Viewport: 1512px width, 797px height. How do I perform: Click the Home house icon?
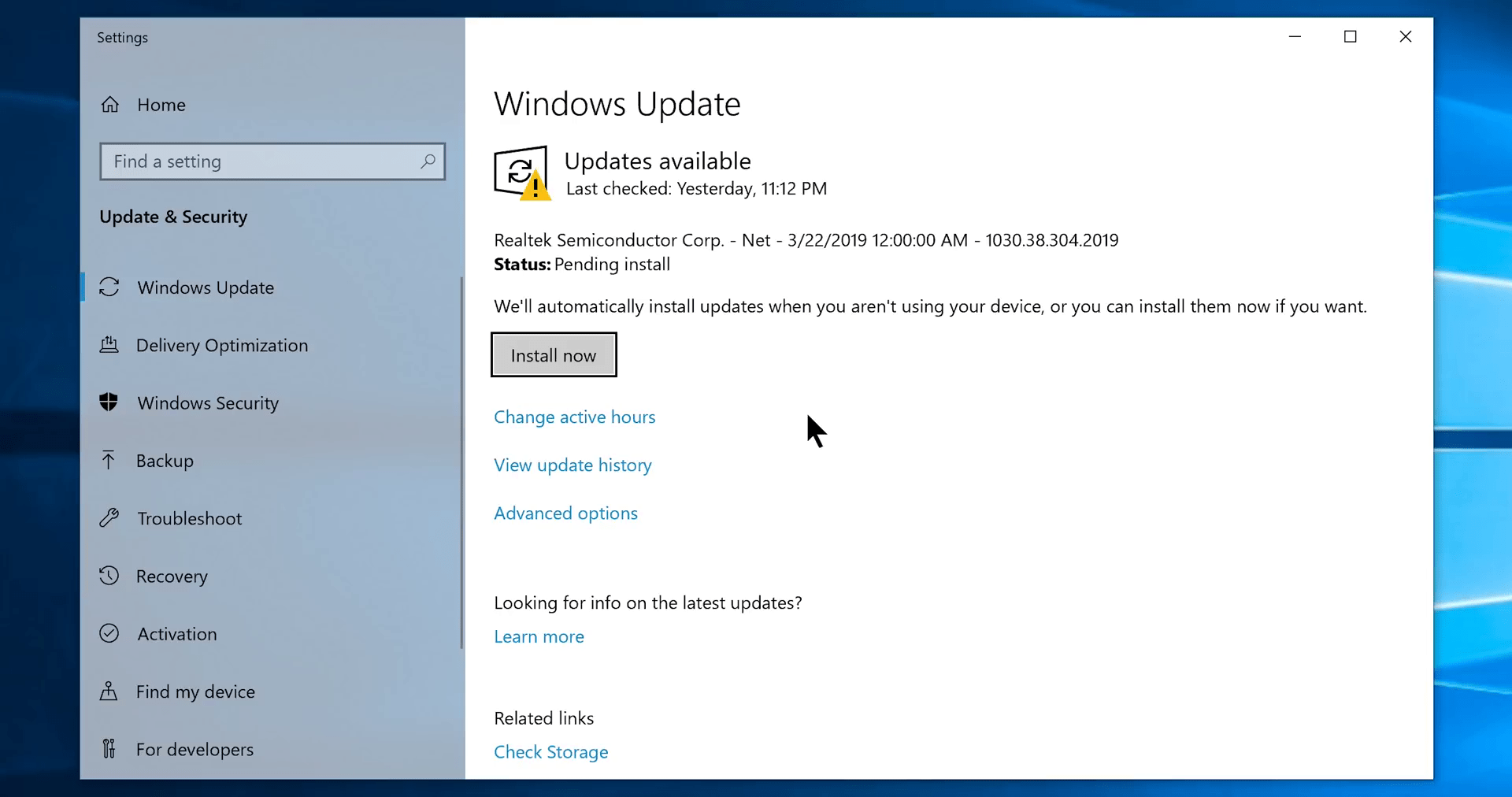coord(110,105)
